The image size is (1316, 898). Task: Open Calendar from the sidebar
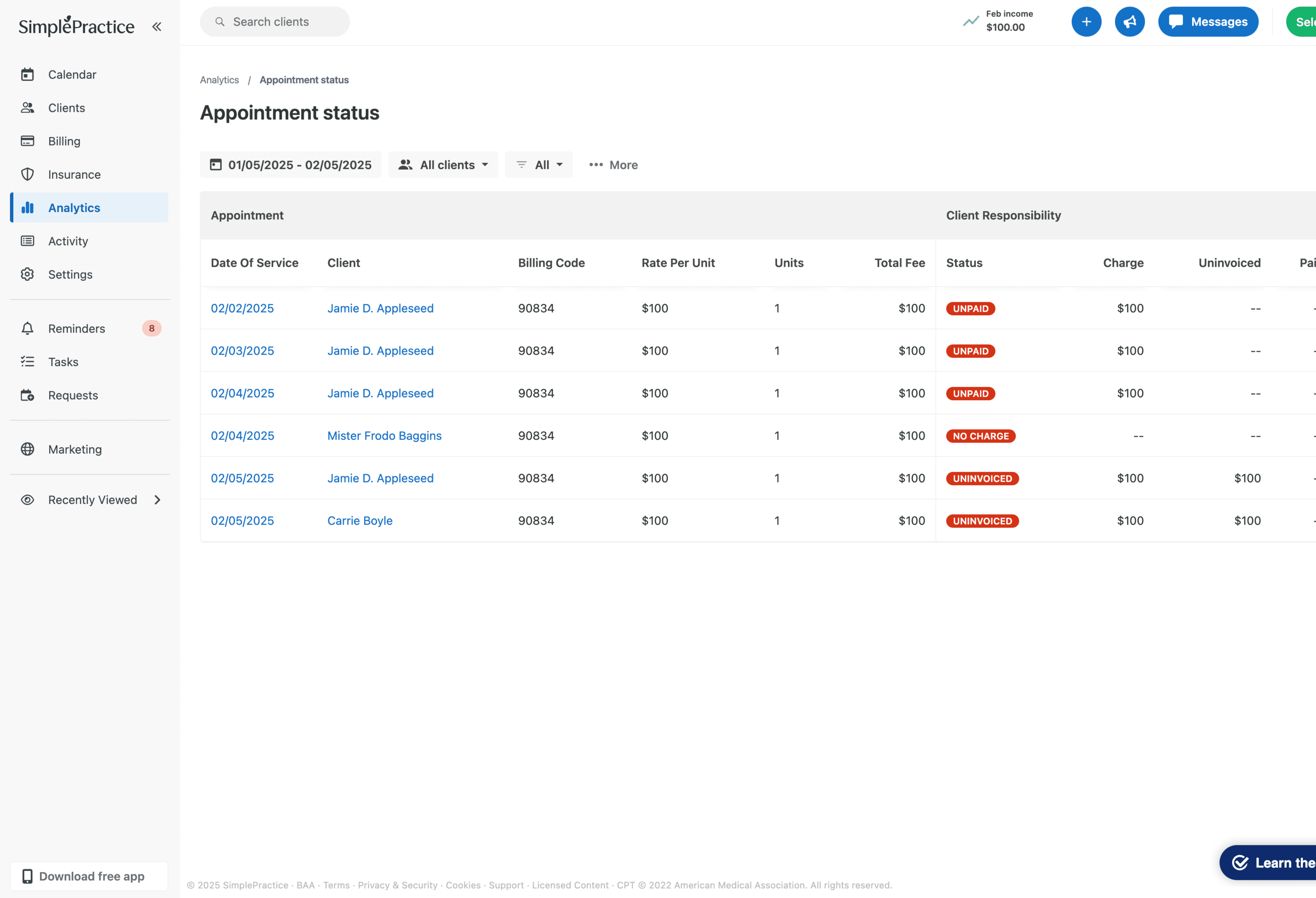(72, 75)
